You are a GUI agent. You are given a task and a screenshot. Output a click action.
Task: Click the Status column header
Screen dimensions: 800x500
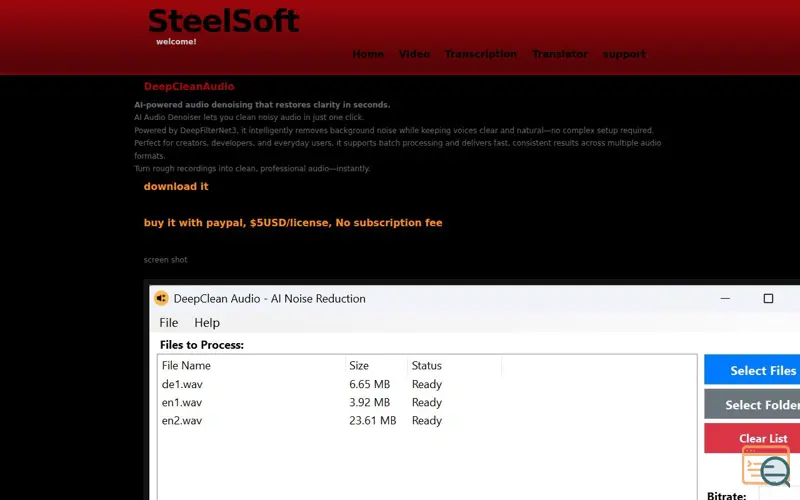pyautogui.click(x=454, y=366)
